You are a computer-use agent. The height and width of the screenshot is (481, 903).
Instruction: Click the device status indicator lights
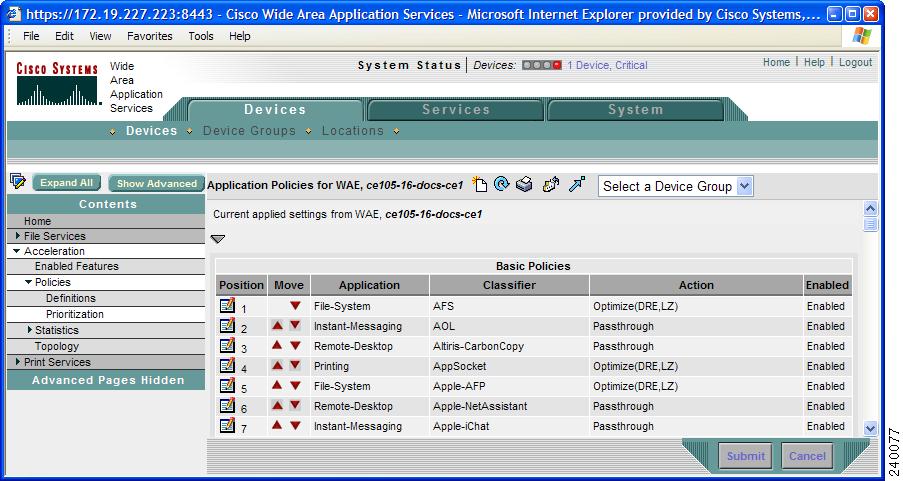(541, 65)
